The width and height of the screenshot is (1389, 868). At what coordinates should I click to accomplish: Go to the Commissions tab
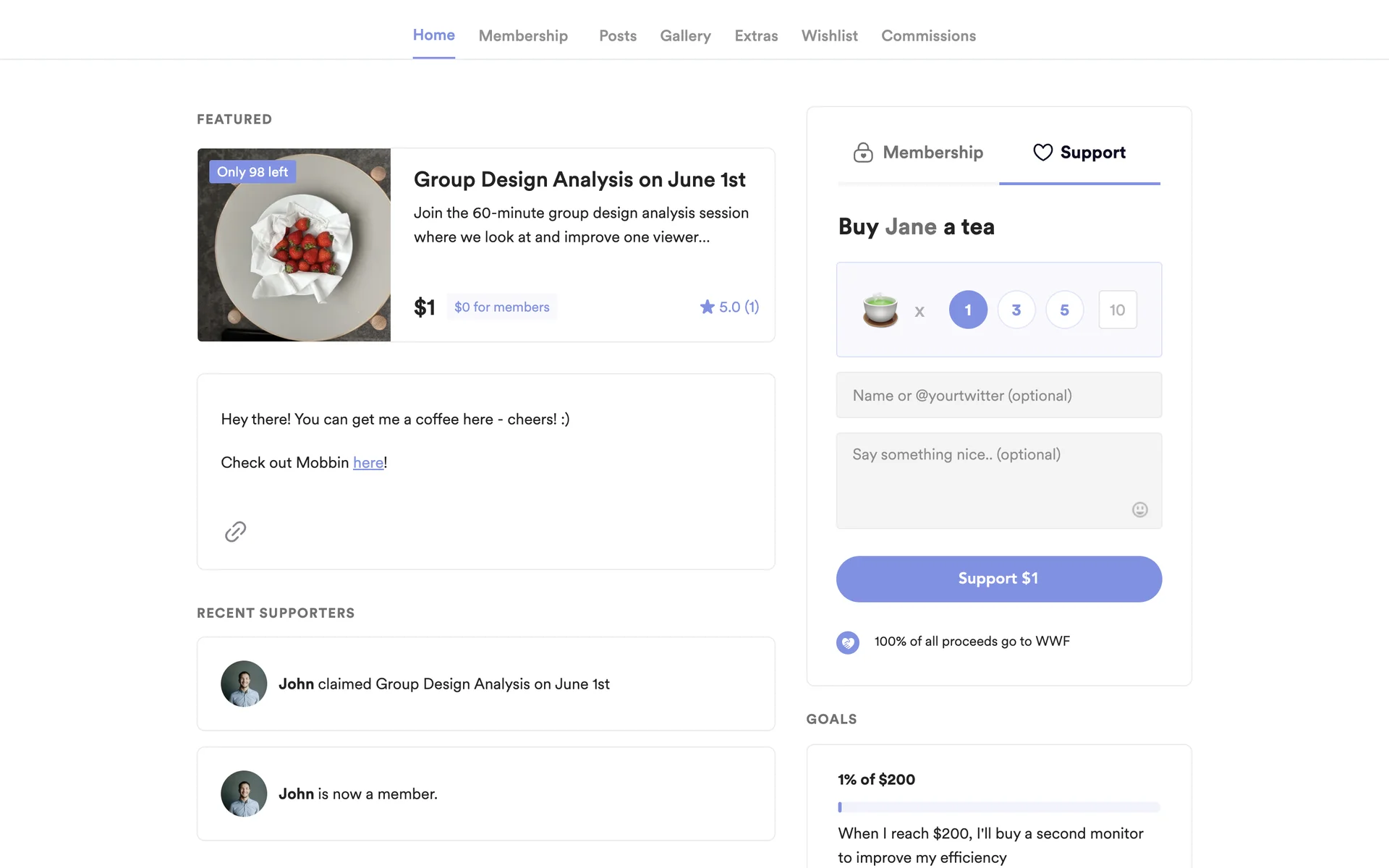(x=928, y=35)
